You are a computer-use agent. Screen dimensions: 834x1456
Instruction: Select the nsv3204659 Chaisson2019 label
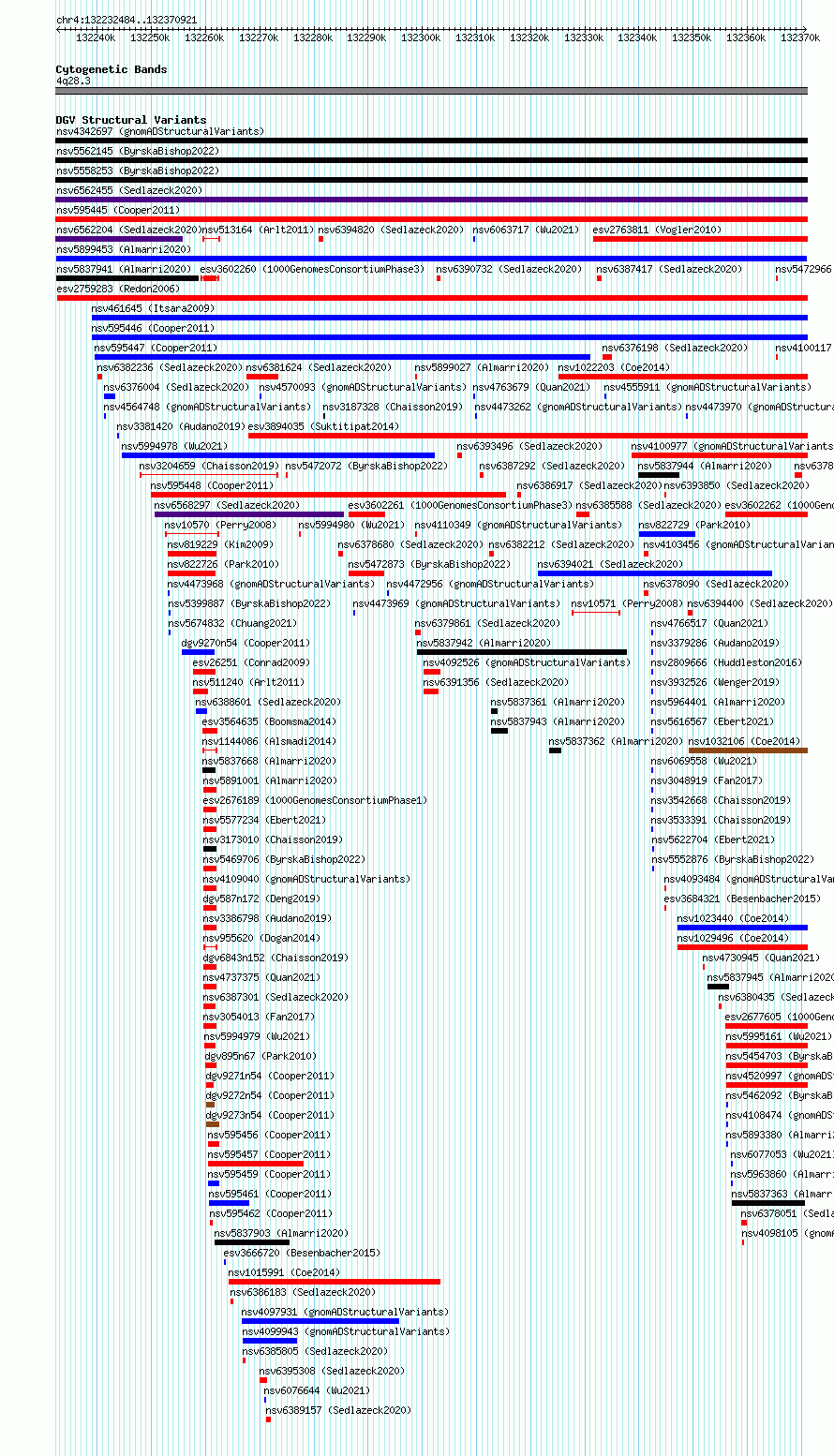click(x=209, y=466)
